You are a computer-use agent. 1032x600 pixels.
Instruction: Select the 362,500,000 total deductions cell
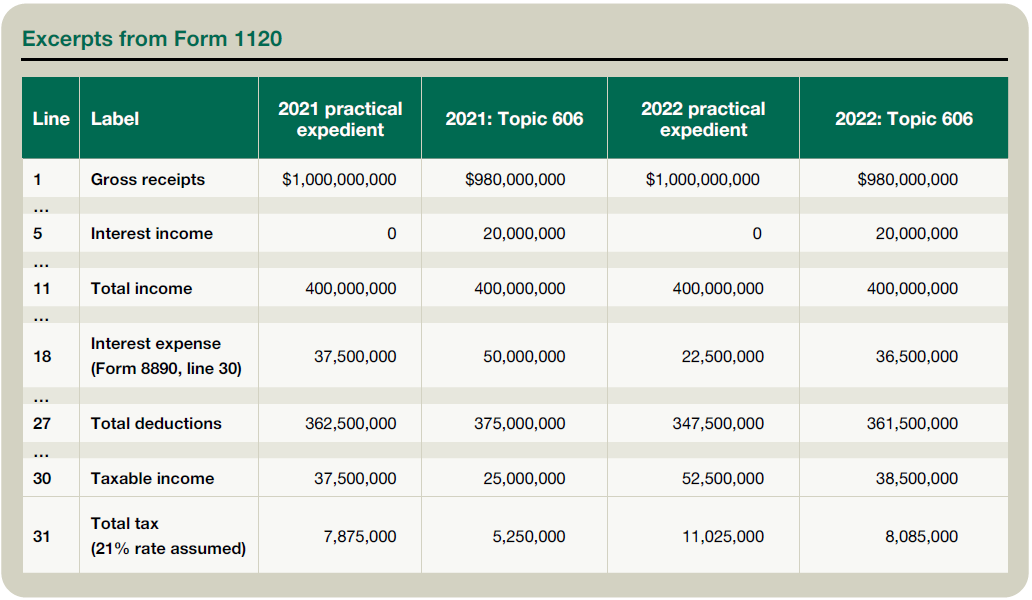click(350, 424)
